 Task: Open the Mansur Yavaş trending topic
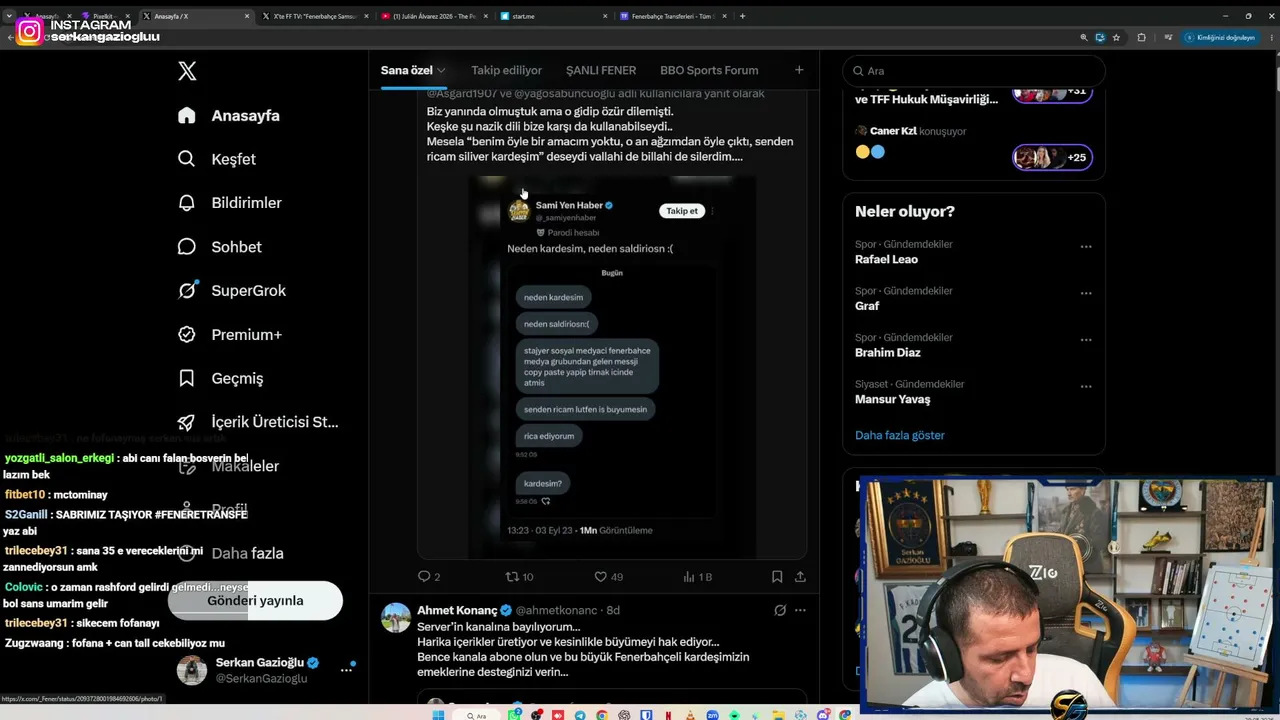(x=892, y=399)
